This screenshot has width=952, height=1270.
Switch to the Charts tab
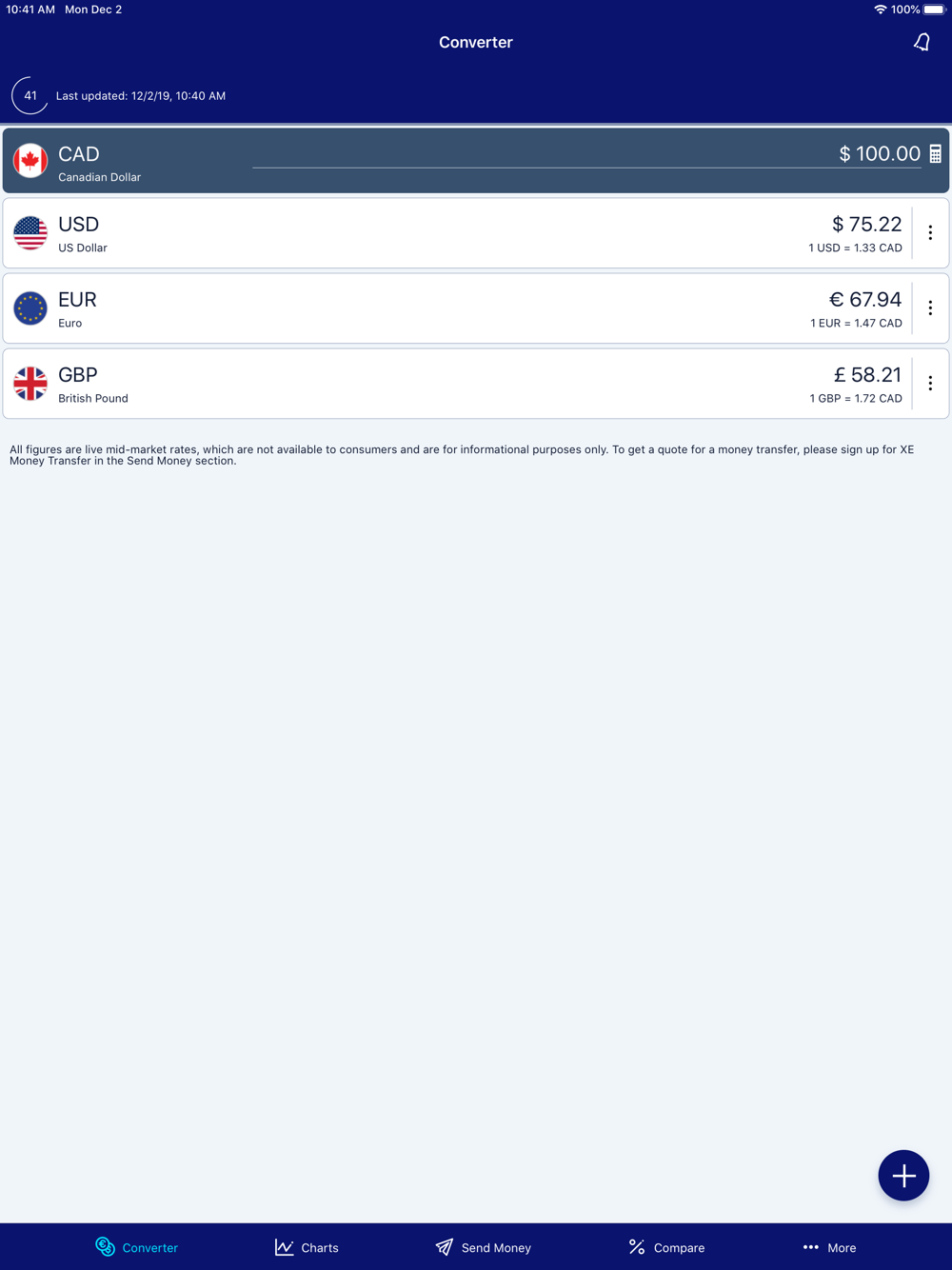(307, 1247)
